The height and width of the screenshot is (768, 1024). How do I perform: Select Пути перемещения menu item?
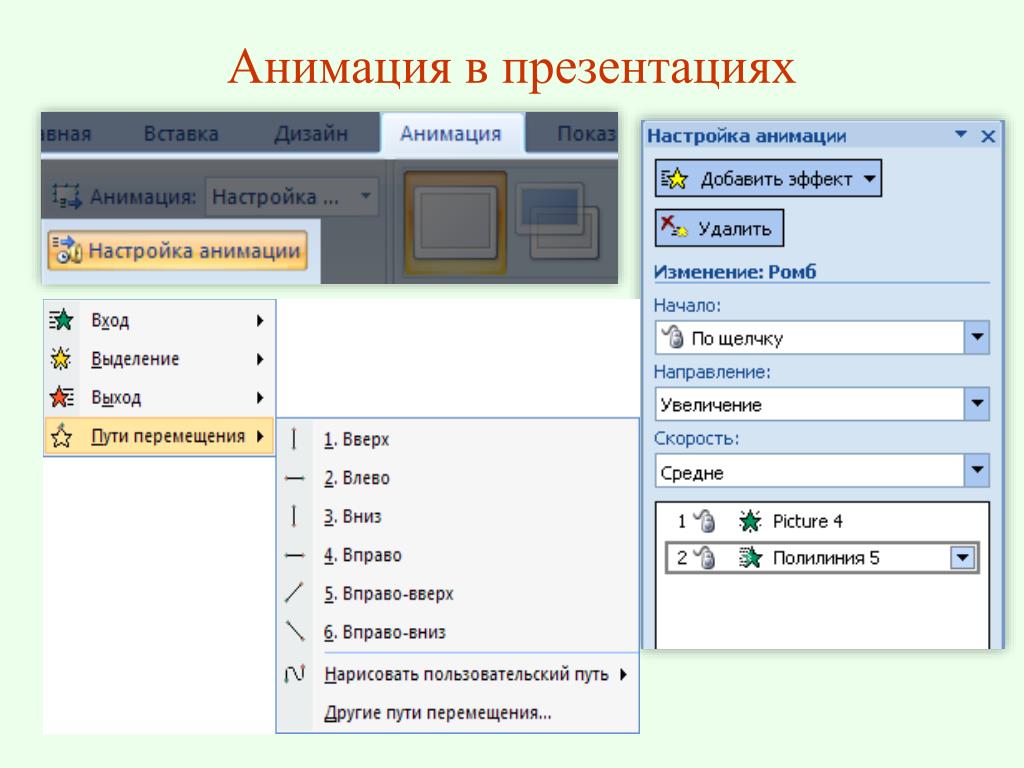click(159, 436)
